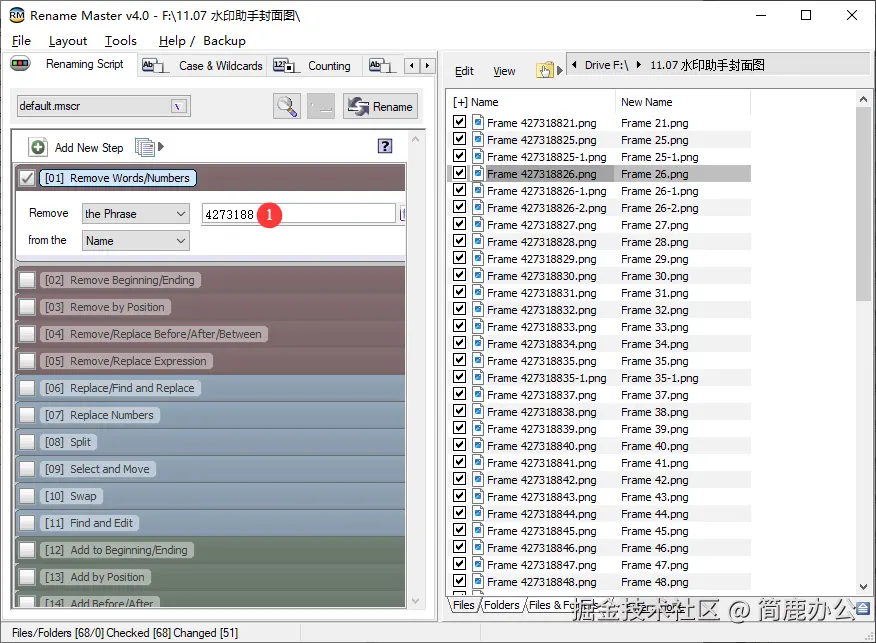Enable step 06 Replace/Find and Replace checkbox

tap(27, 388)
